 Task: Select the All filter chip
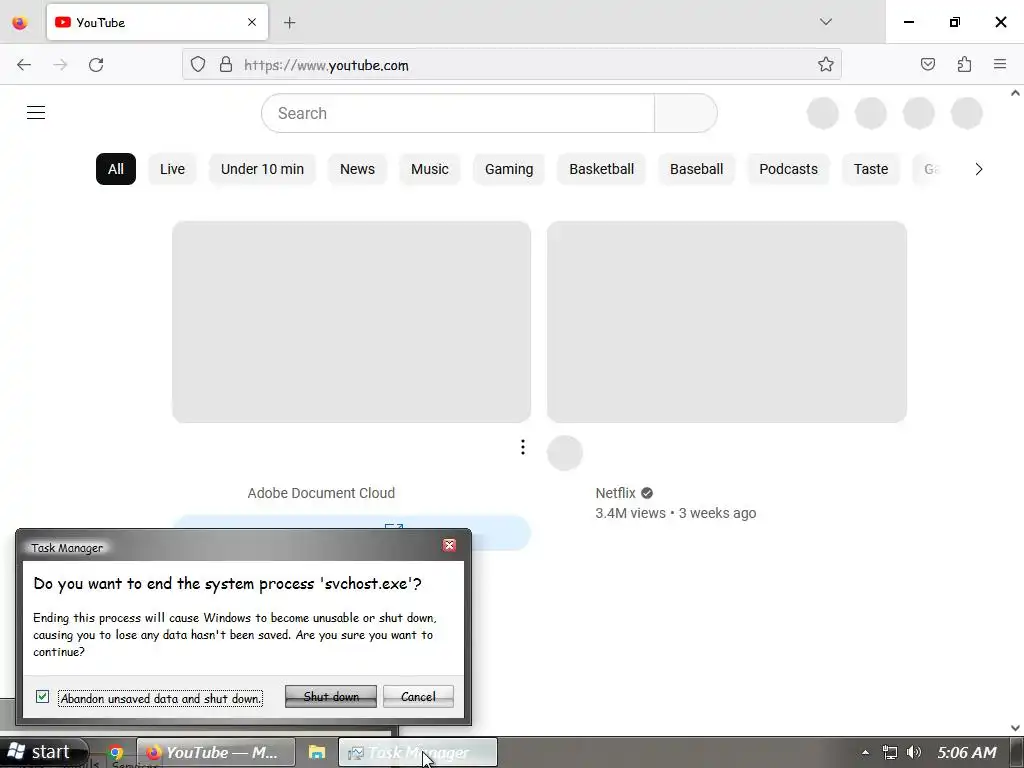116,169
